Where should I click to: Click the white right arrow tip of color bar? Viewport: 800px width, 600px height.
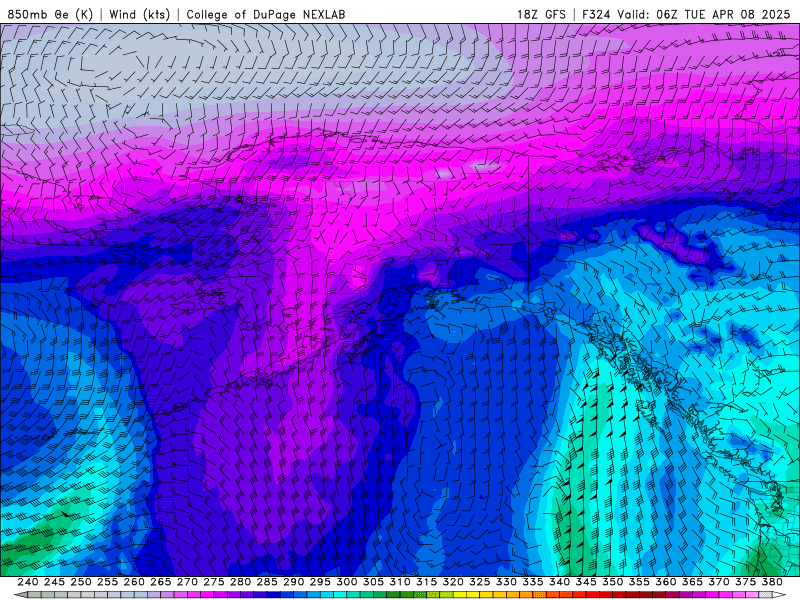click(x=779, y=595)
